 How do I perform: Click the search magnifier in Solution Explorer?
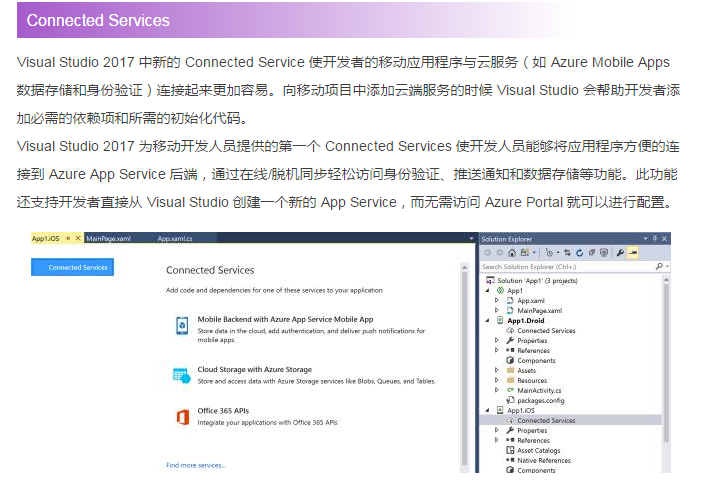pyautogui.click(x=659, y=266)
